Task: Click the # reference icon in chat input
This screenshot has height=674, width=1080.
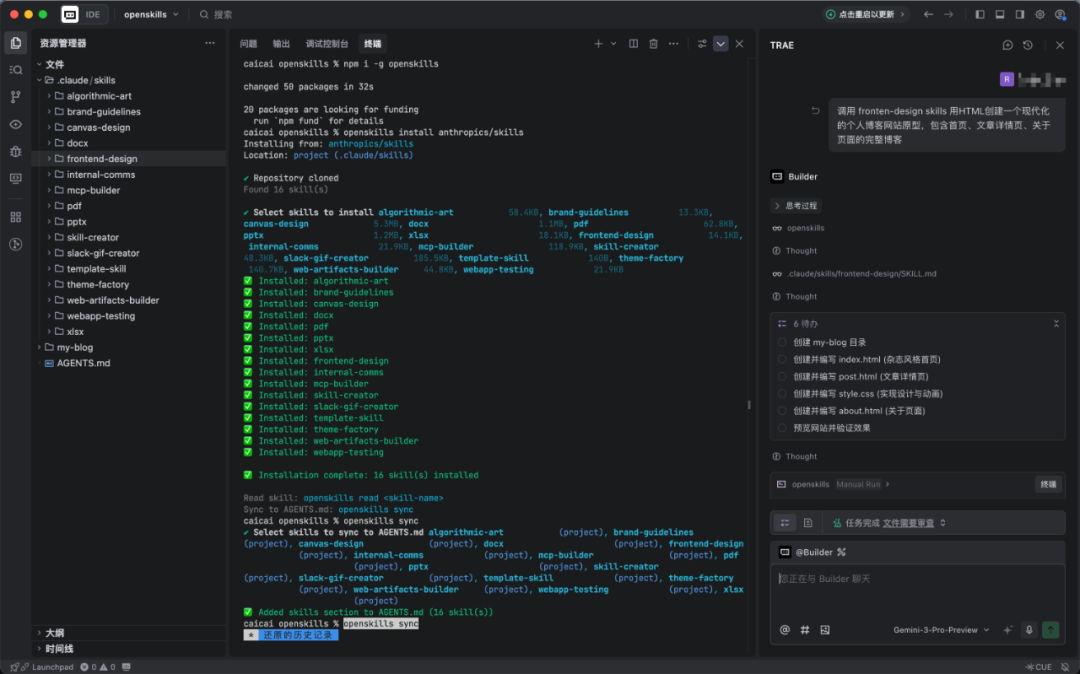Action: coord(804,629)
